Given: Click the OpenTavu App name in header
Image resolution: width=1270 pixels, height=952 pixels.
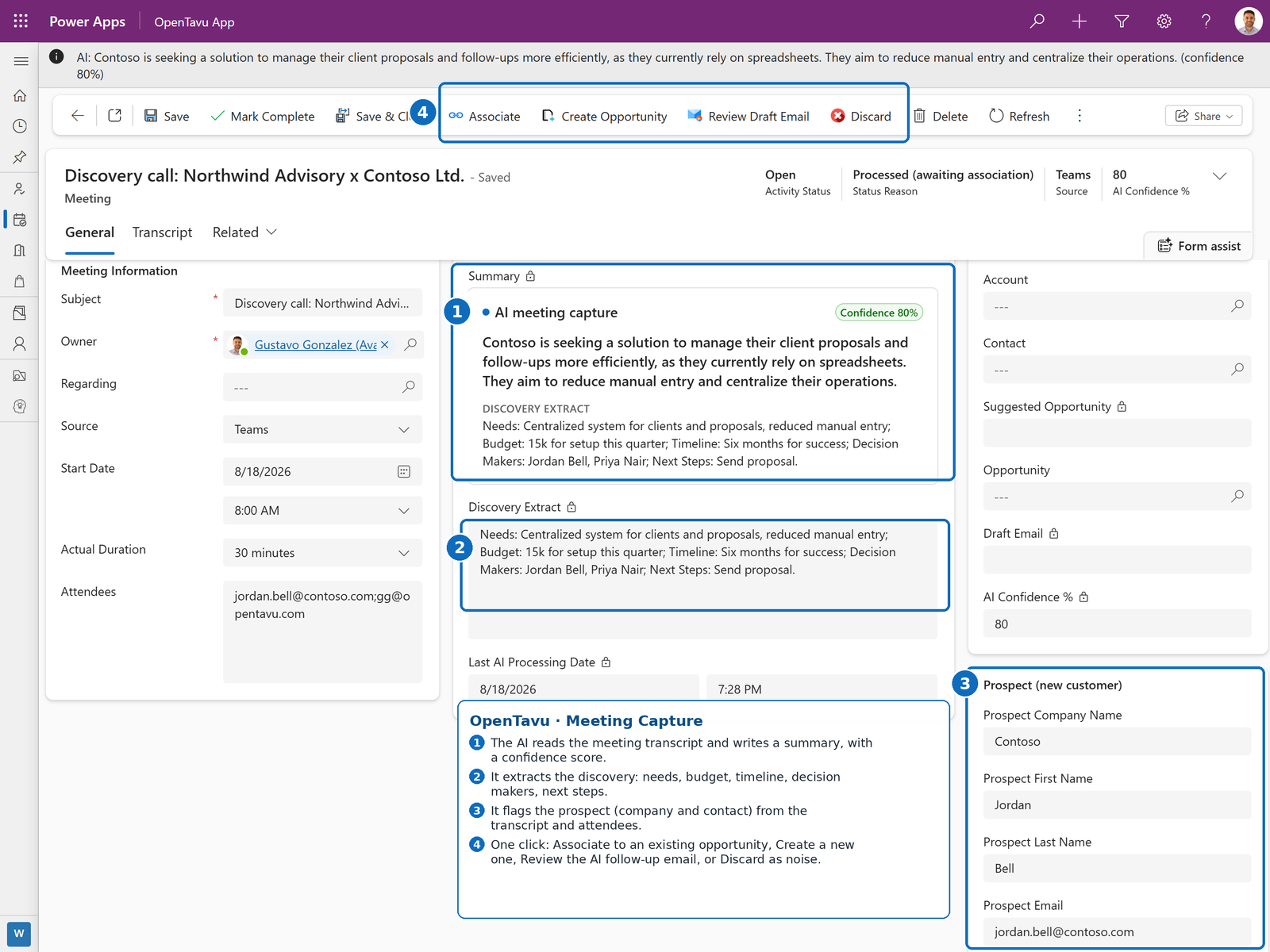Looking at the screenshot, I should point(194,22).
